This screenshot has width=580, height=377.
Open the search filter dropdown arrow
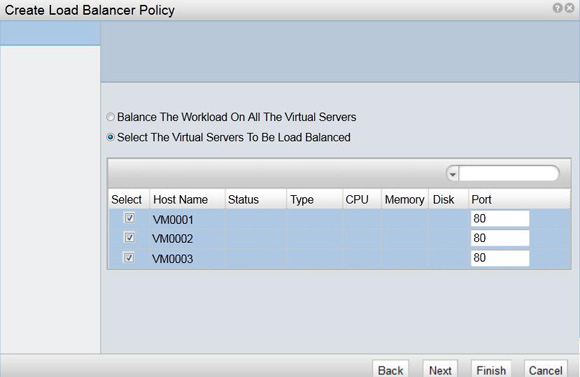coord(452,174)
